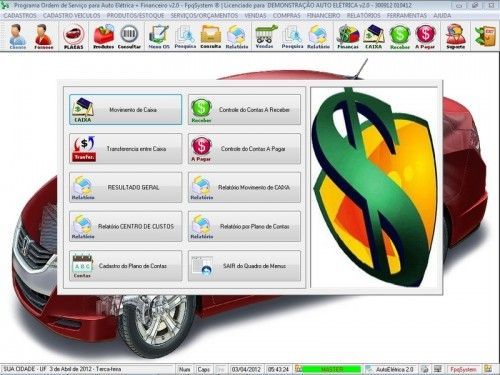Viewport: 500px width, 375px height.
Task: Open Relatório Movimento de CAIXA
Action: (244, 188)
